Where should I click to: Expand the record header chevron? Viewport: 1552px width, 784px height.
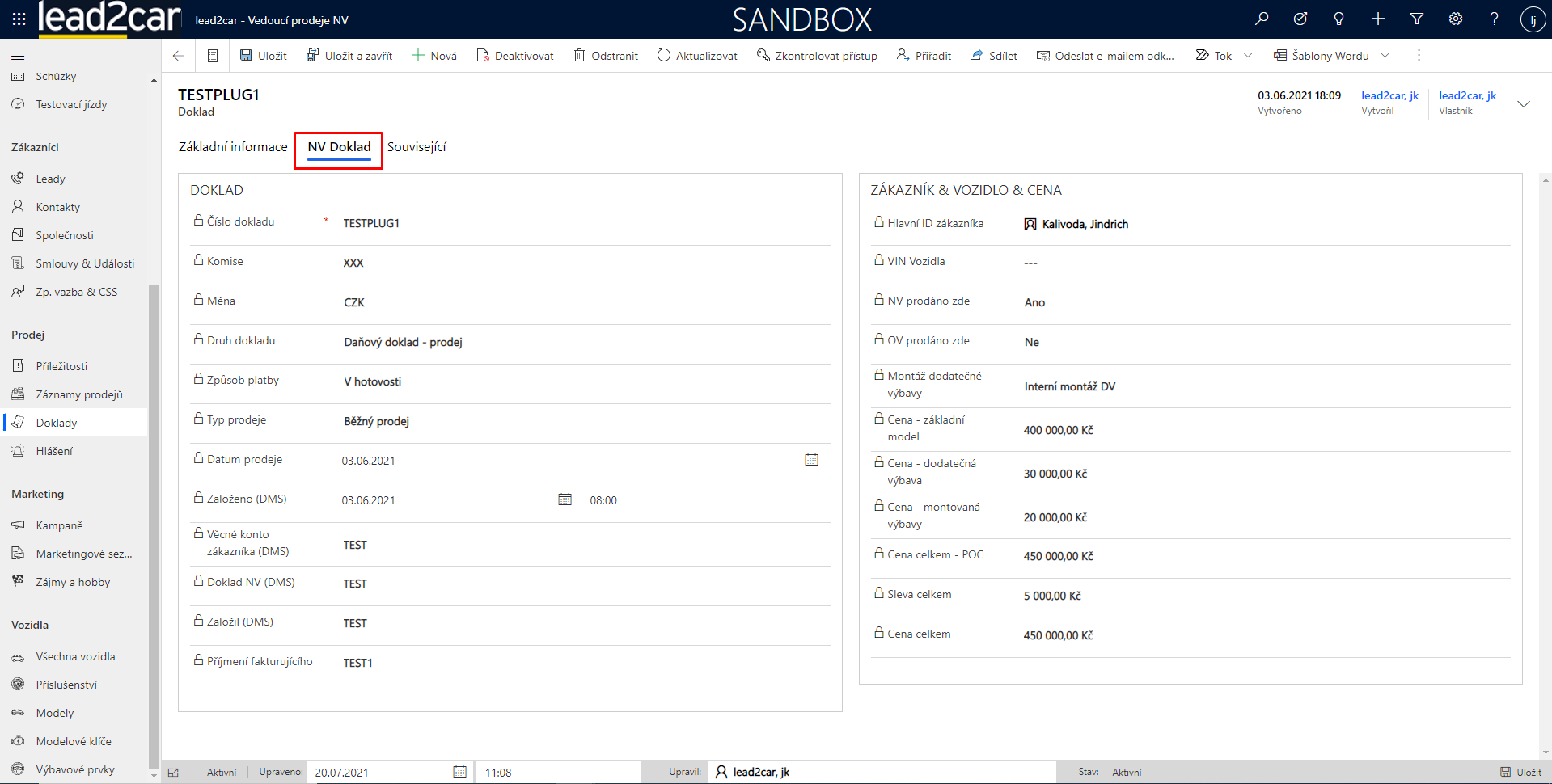(1524, 103)
